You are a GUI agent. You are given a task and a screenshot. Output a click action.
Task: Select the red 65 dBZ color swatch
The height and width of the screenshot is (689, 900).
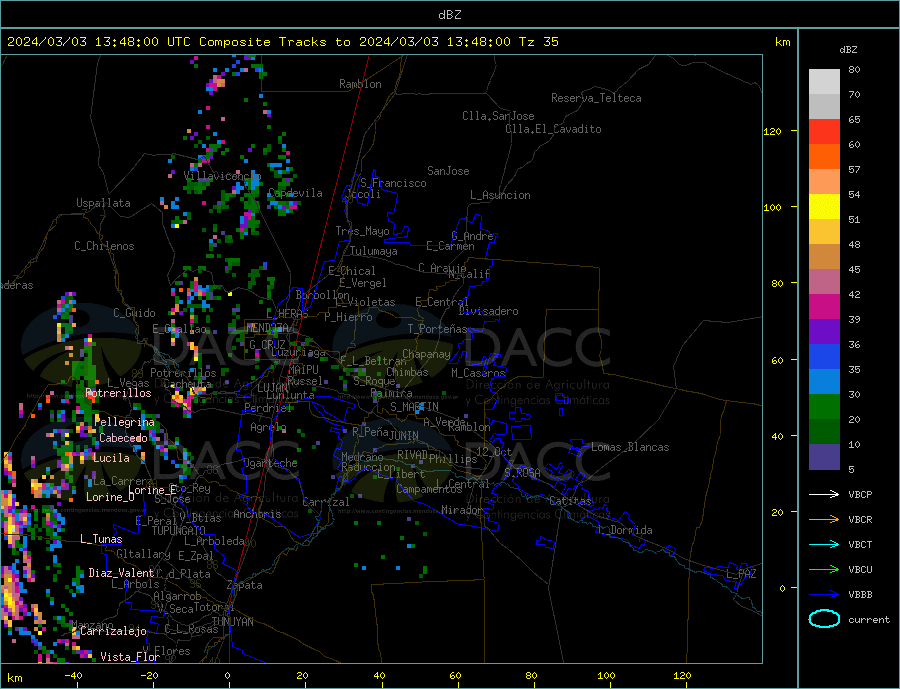[x=824, y=131]
